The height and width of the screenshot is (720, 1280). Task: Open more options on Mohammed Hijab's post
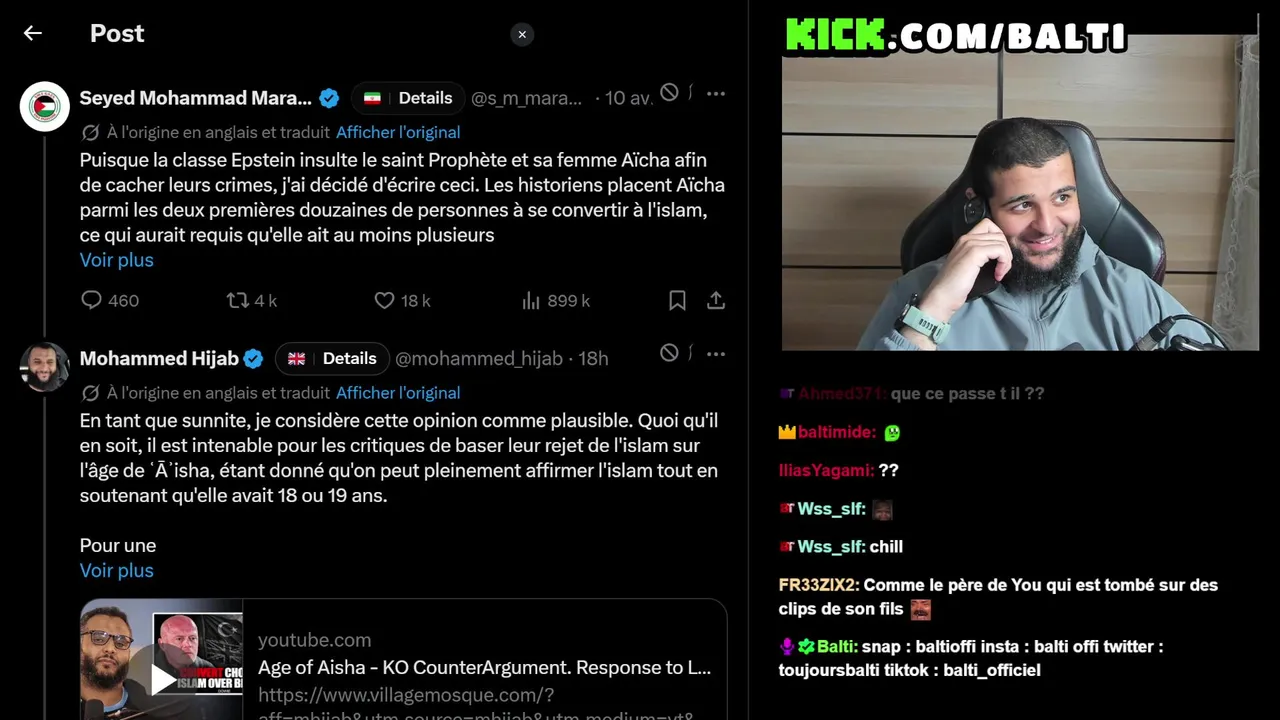[716, 354]
